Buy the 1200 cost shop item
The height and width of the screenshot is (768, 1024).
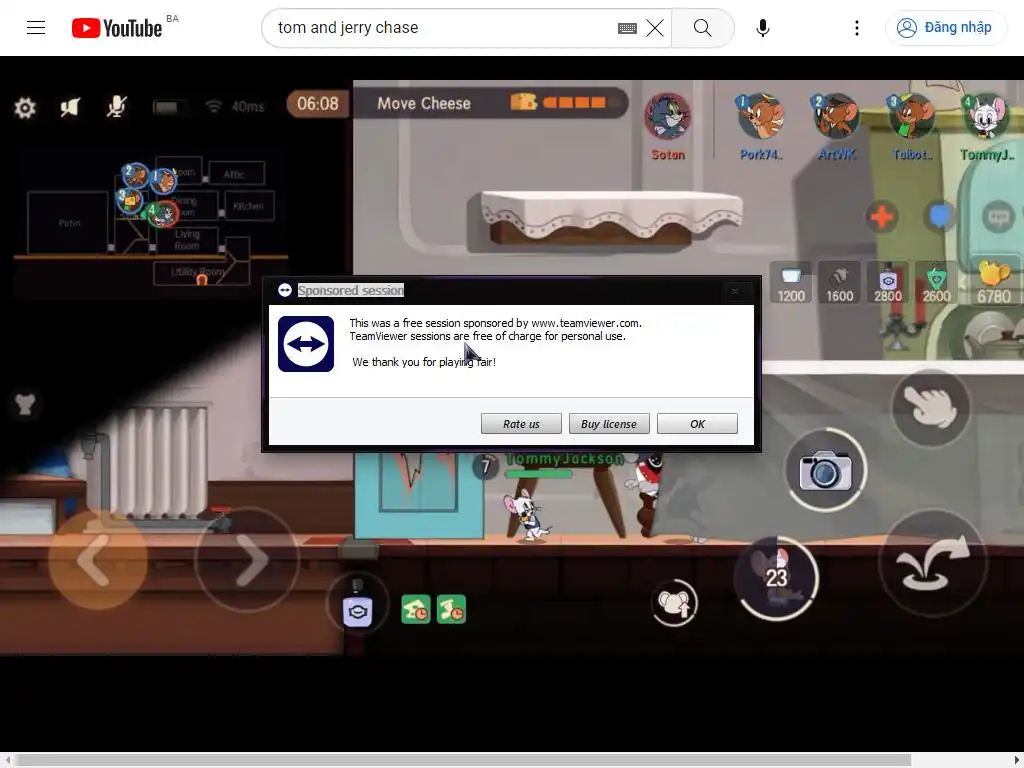pyautogui.click(x=791, y=283)
